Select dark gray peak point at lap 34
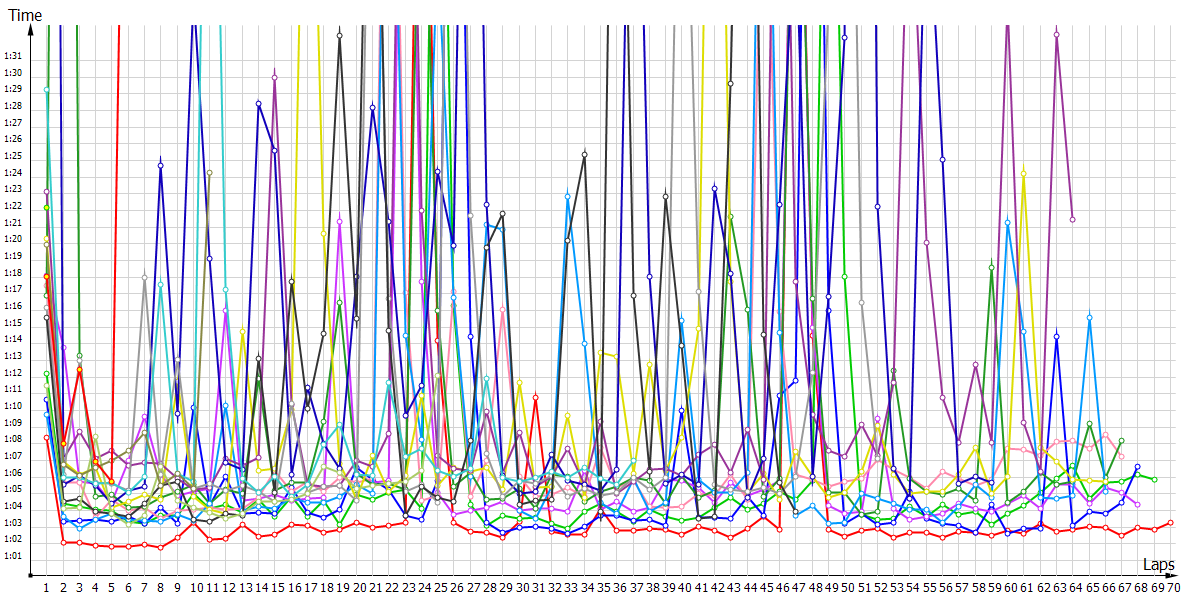1200x600 pixels. tap(584, 154)
